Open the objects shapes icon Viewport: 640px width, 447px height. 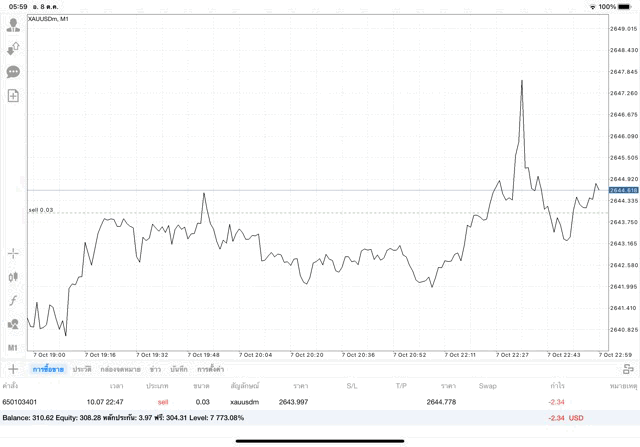click(x=13, y=324)
